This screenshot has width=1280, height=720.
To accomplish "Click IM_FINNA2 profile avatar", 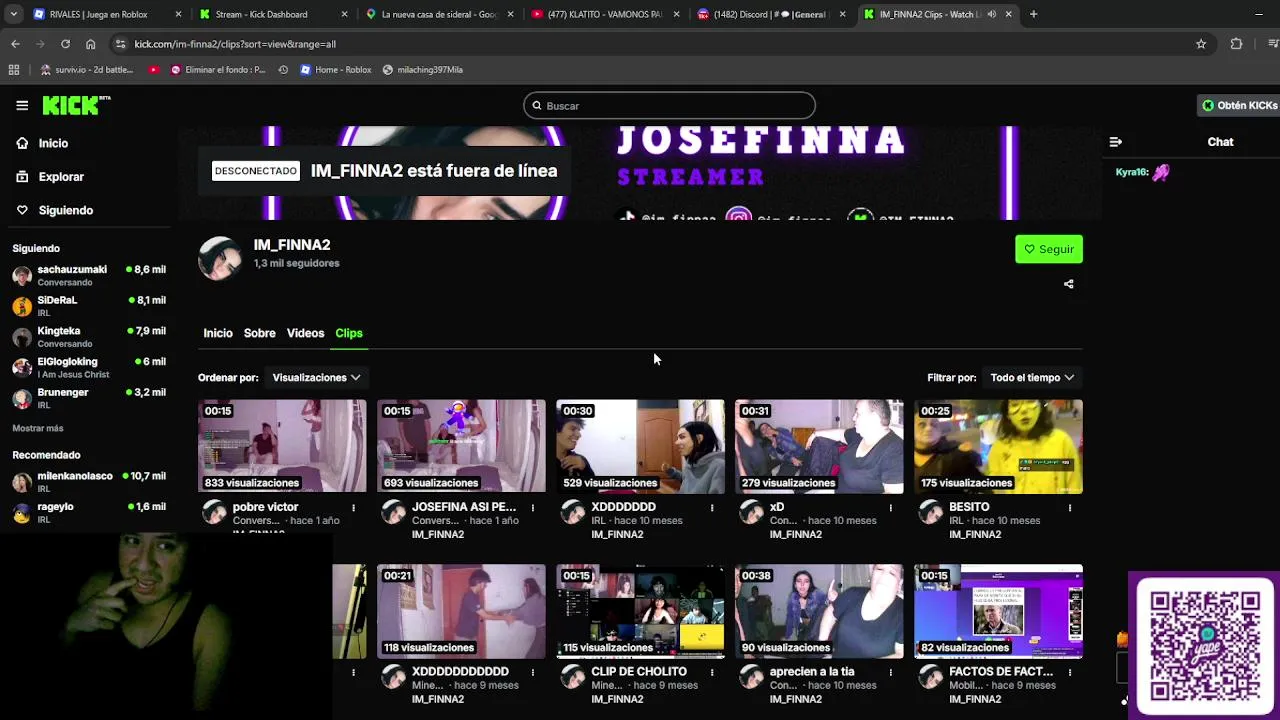I will 220,259.
